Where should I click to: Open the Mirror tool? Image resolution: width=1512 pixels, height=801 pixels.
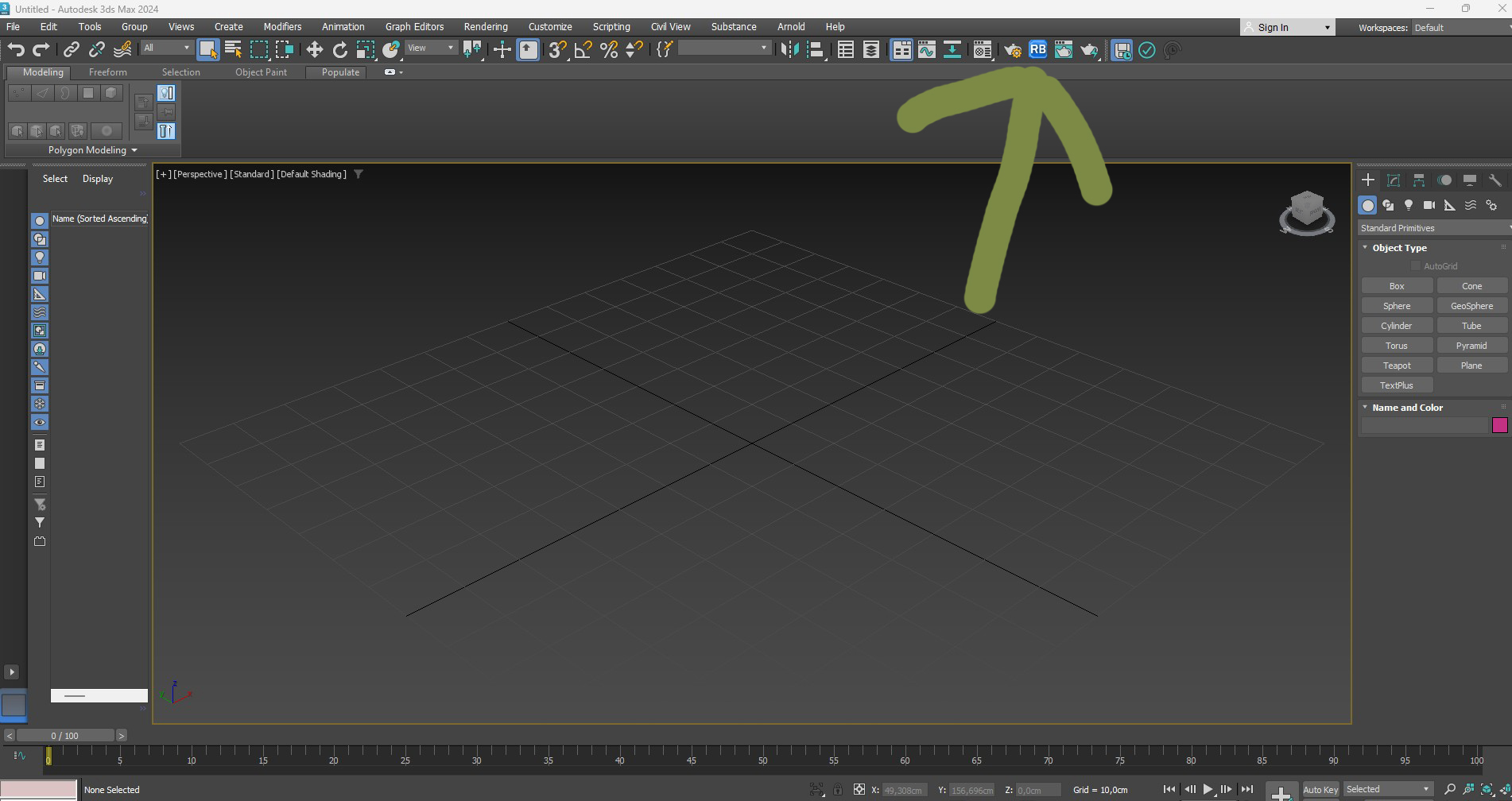(789, 50)
